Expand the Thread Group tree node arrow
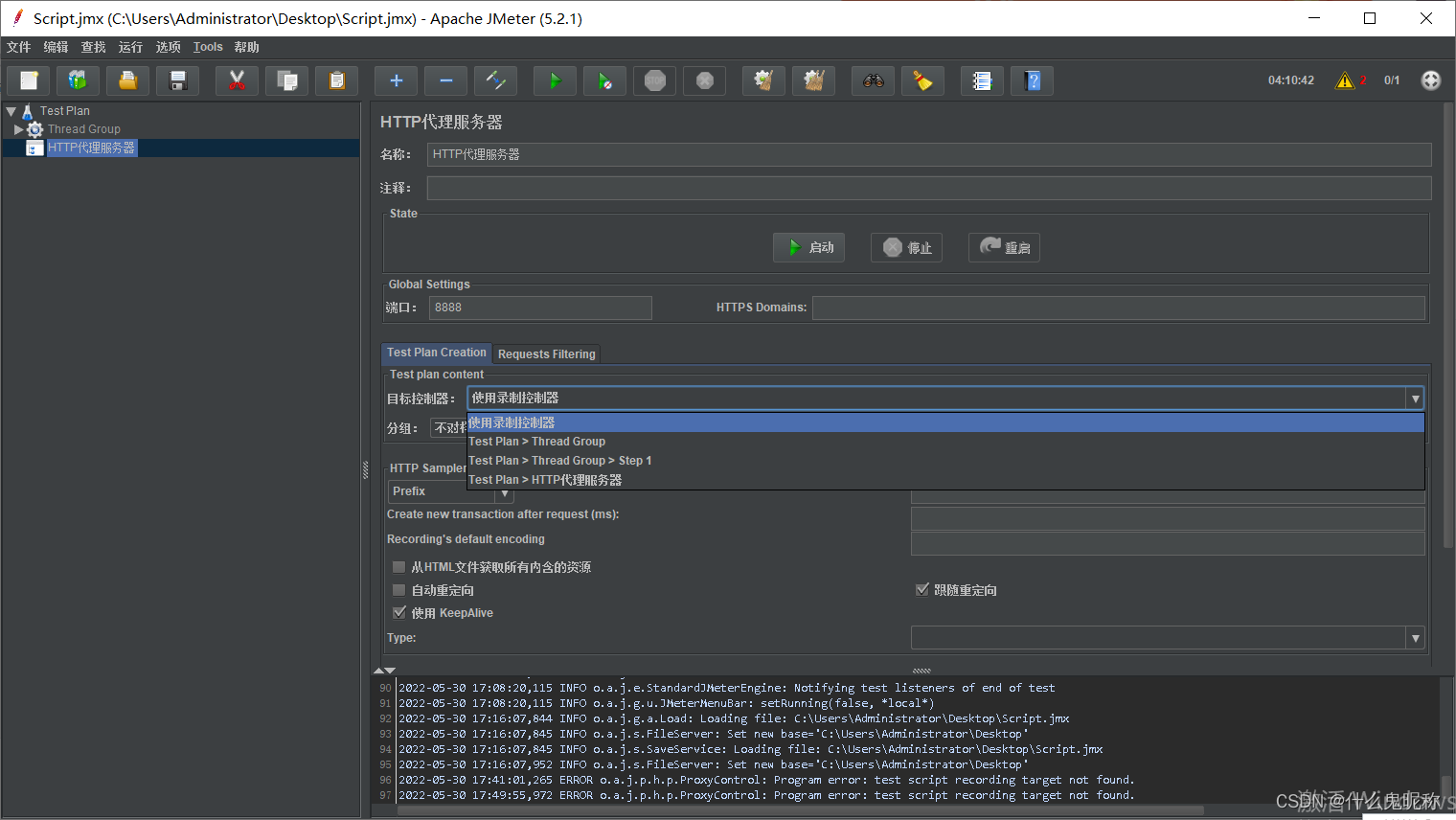This screenshot has width=1456, height=820. click(x=18, y=129)
